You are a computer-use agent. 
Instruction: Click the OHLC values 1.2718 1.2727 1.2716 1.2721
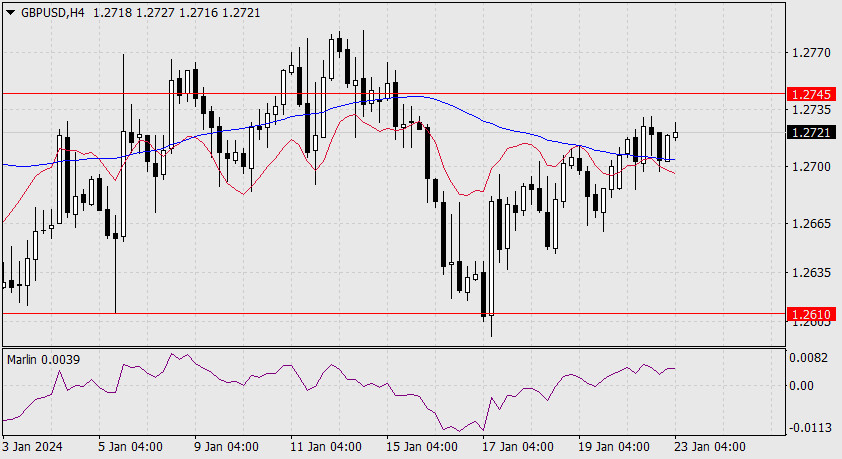coord(177,12)
